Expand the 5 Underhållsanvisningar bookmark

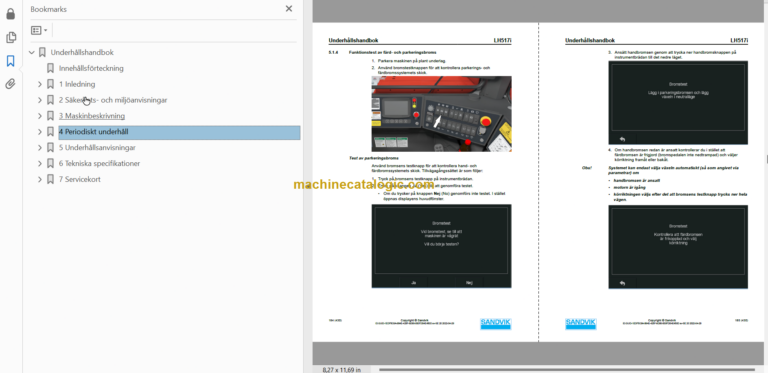40,147
